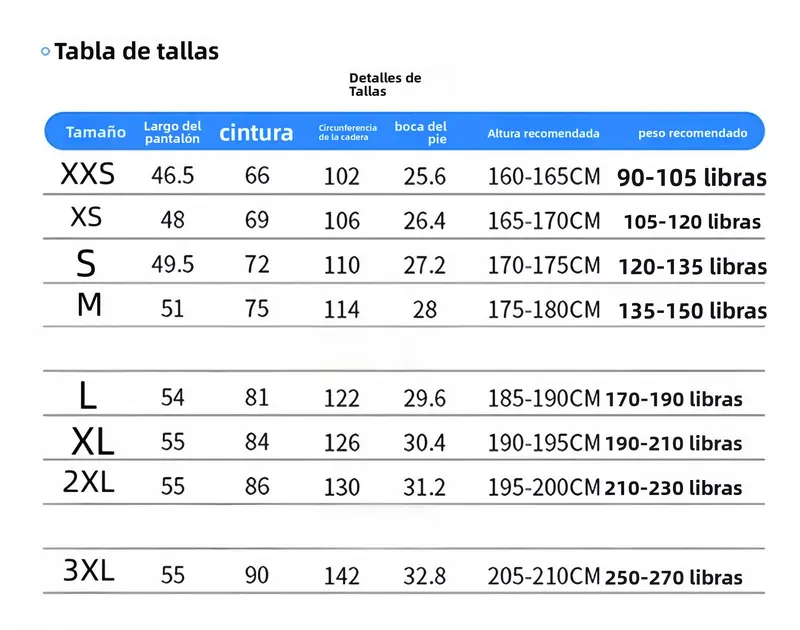Click the blue circle bullet icon beside Tabla de tallas

tap(45, 51)
